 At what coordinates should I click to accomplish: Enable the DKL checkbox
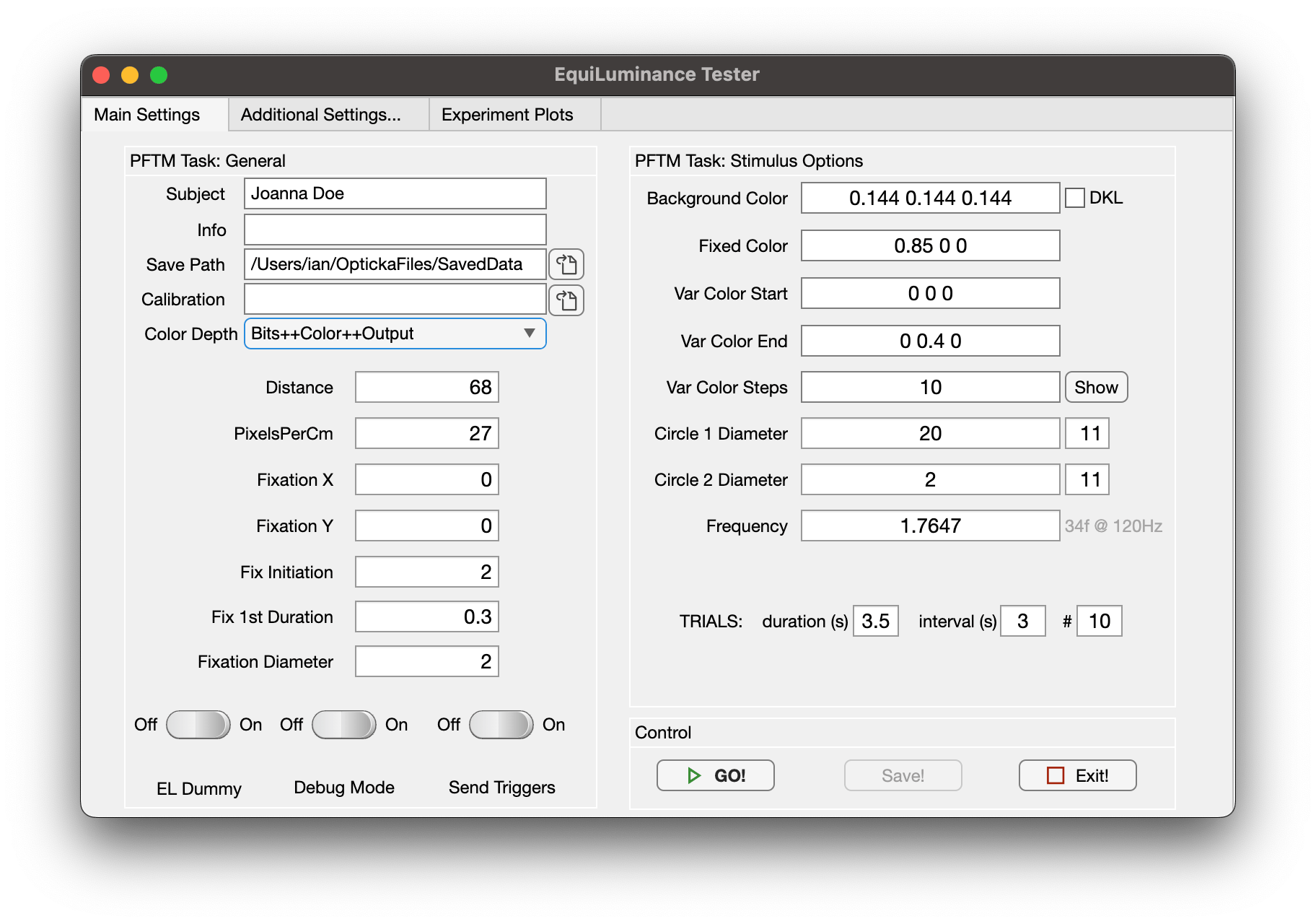coord(1075,198)
